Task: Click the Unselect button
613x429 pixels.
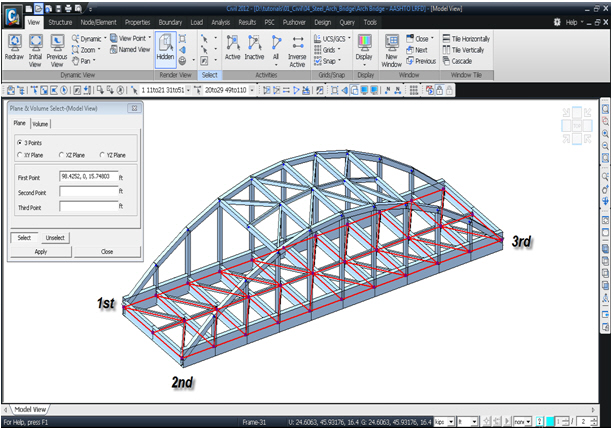Action: 55,238
